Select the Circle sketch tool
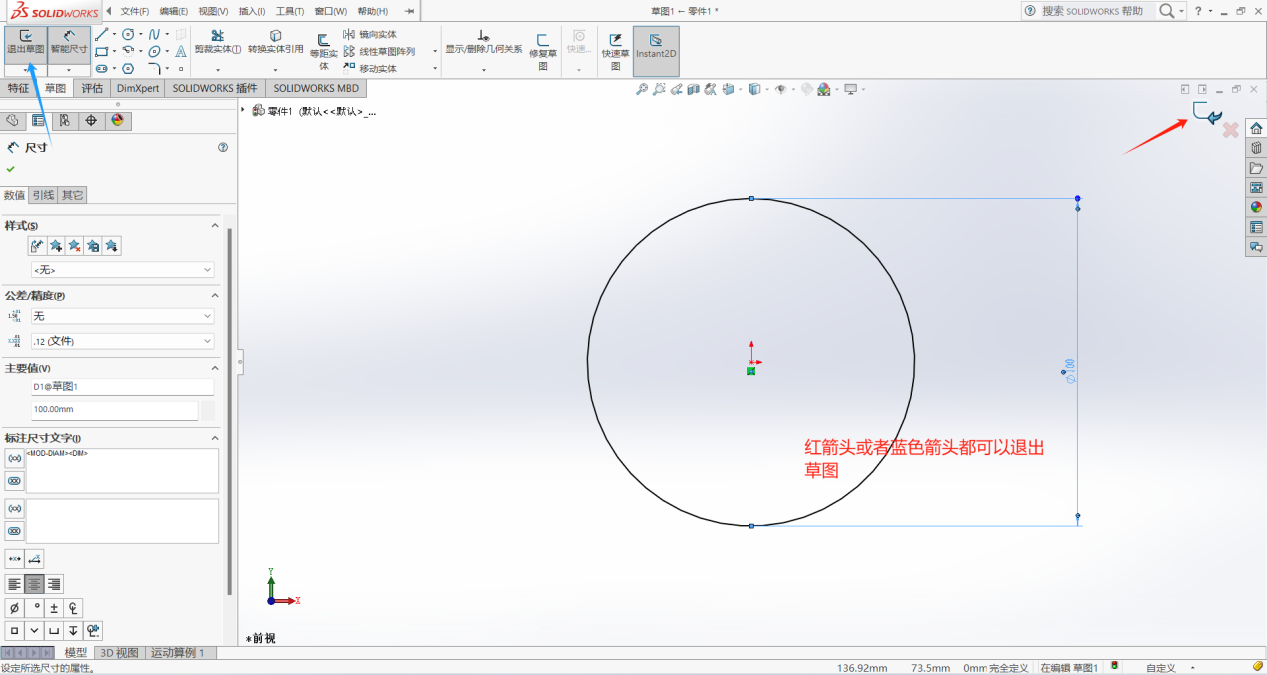Viewport: 1267px width, 675px height. [x=128, y=34]
